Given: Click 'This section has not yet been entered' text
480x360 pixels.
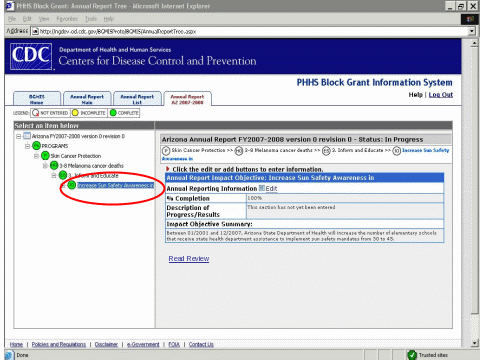Looking at the screenshot, I should [291, 207].
